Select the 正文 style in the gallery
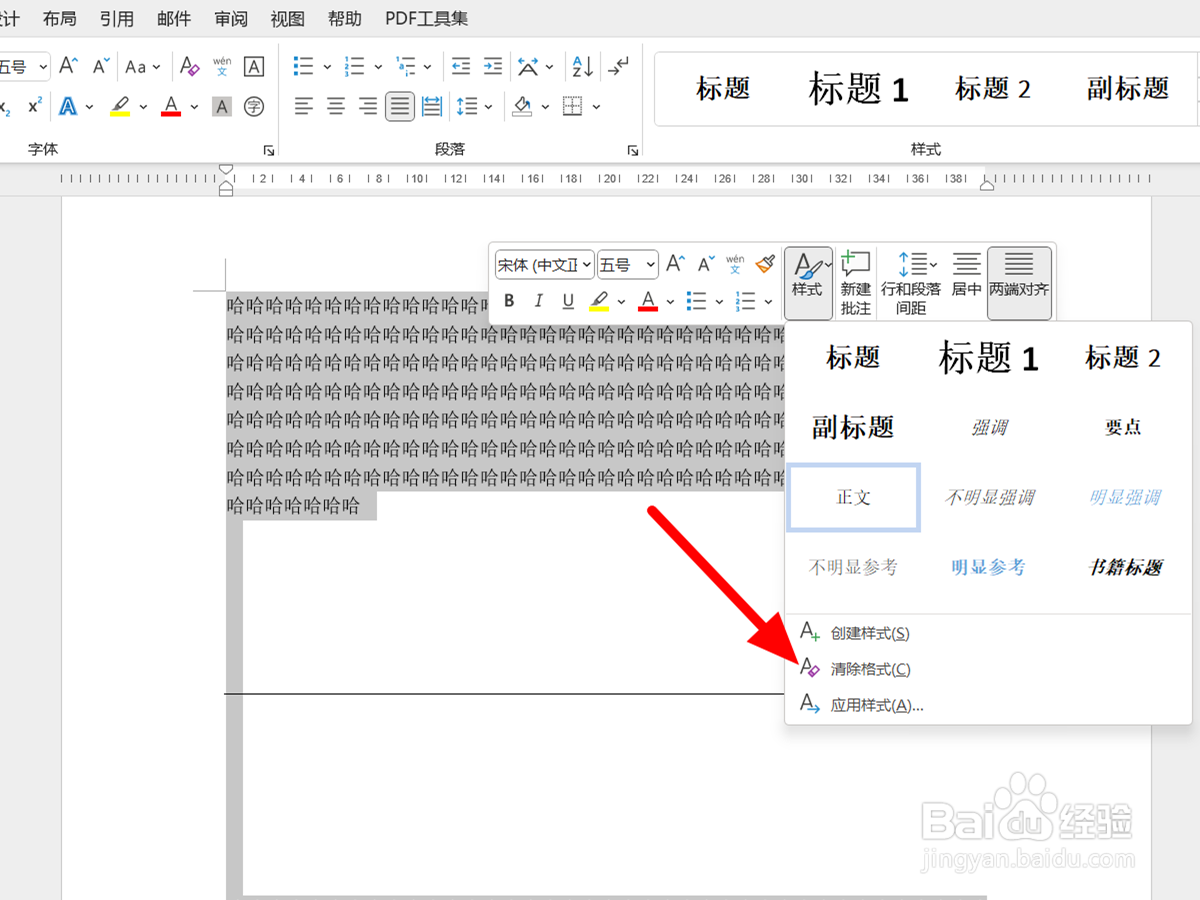Viewport: 1200px width, 900px height. point(853,497)
